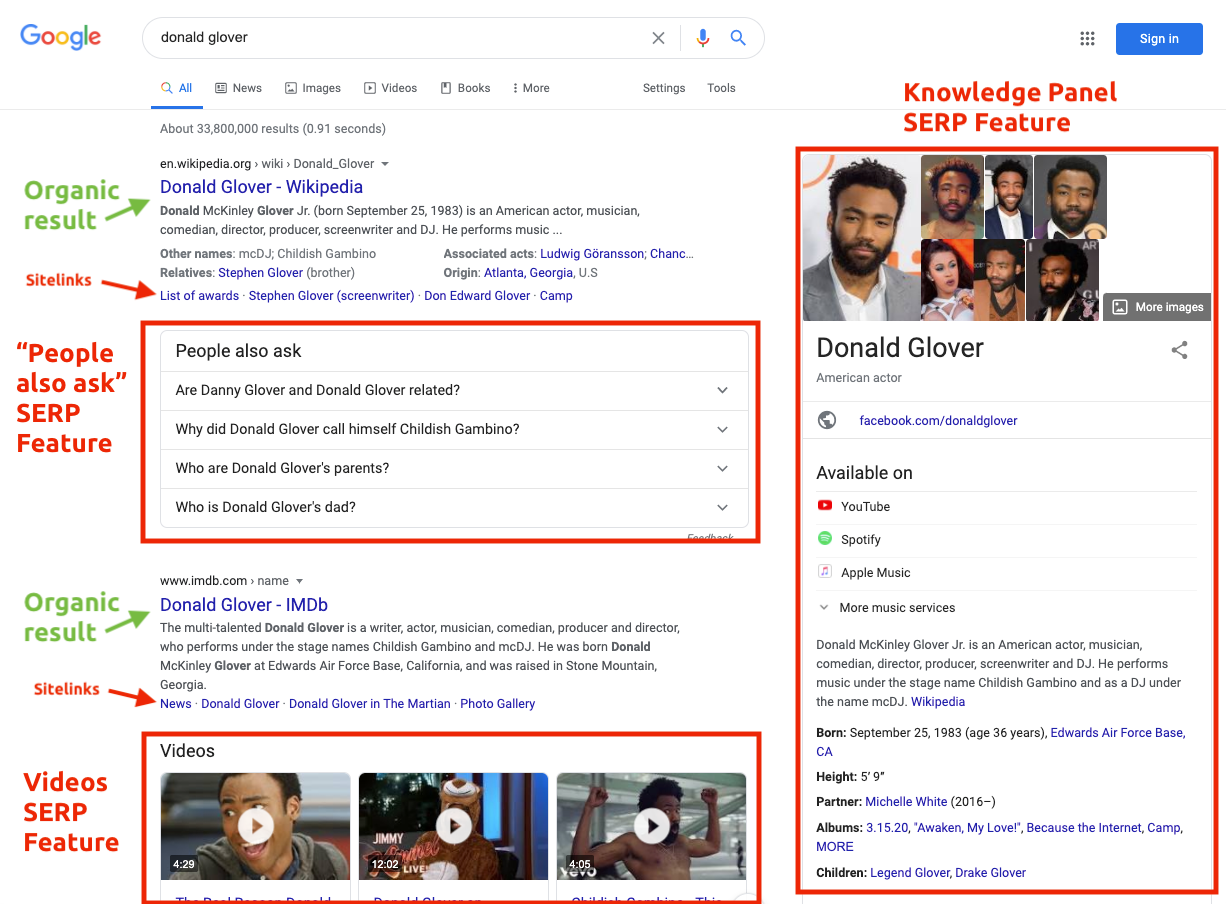This screenshot has height=904, width=1226.
Task: Click the Sign in button
Action: [1159, 39]
